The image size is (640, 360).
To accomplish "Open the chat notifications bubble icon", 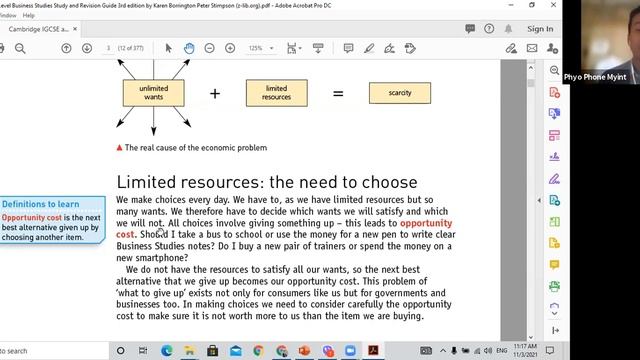I will coord(470,29).
